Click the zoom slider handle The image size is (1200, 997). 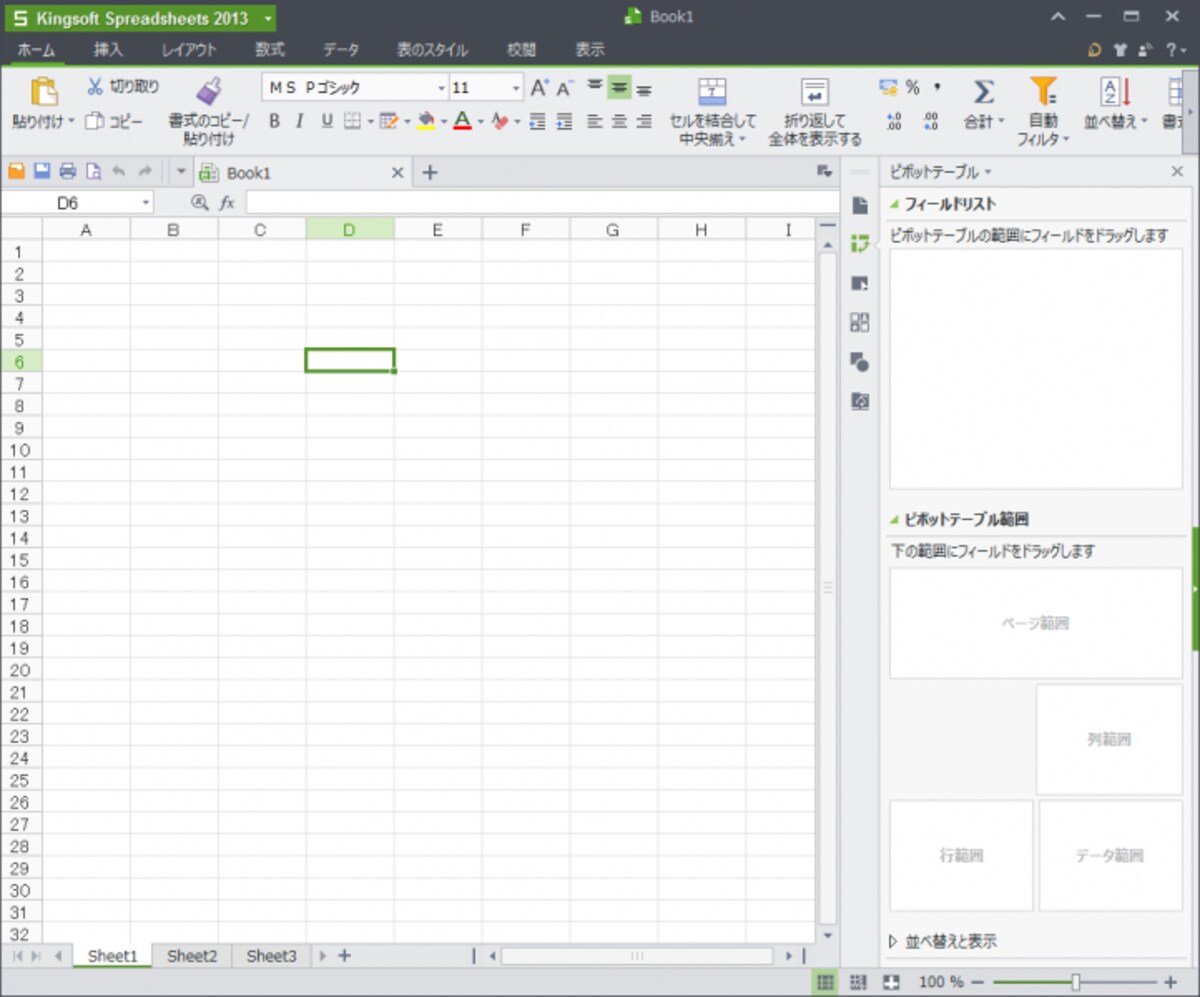pos(1075,982)
